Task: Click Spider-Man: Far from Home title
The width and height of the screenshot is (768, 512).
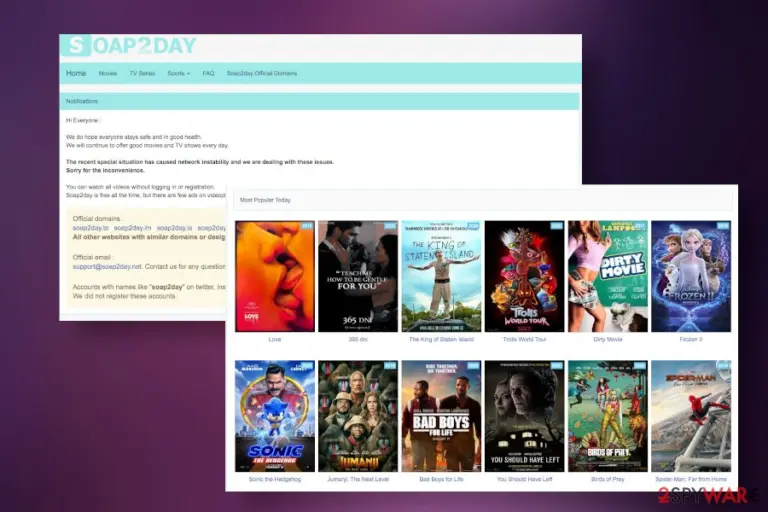Action: pyautogui.click(x=691, y=479)
